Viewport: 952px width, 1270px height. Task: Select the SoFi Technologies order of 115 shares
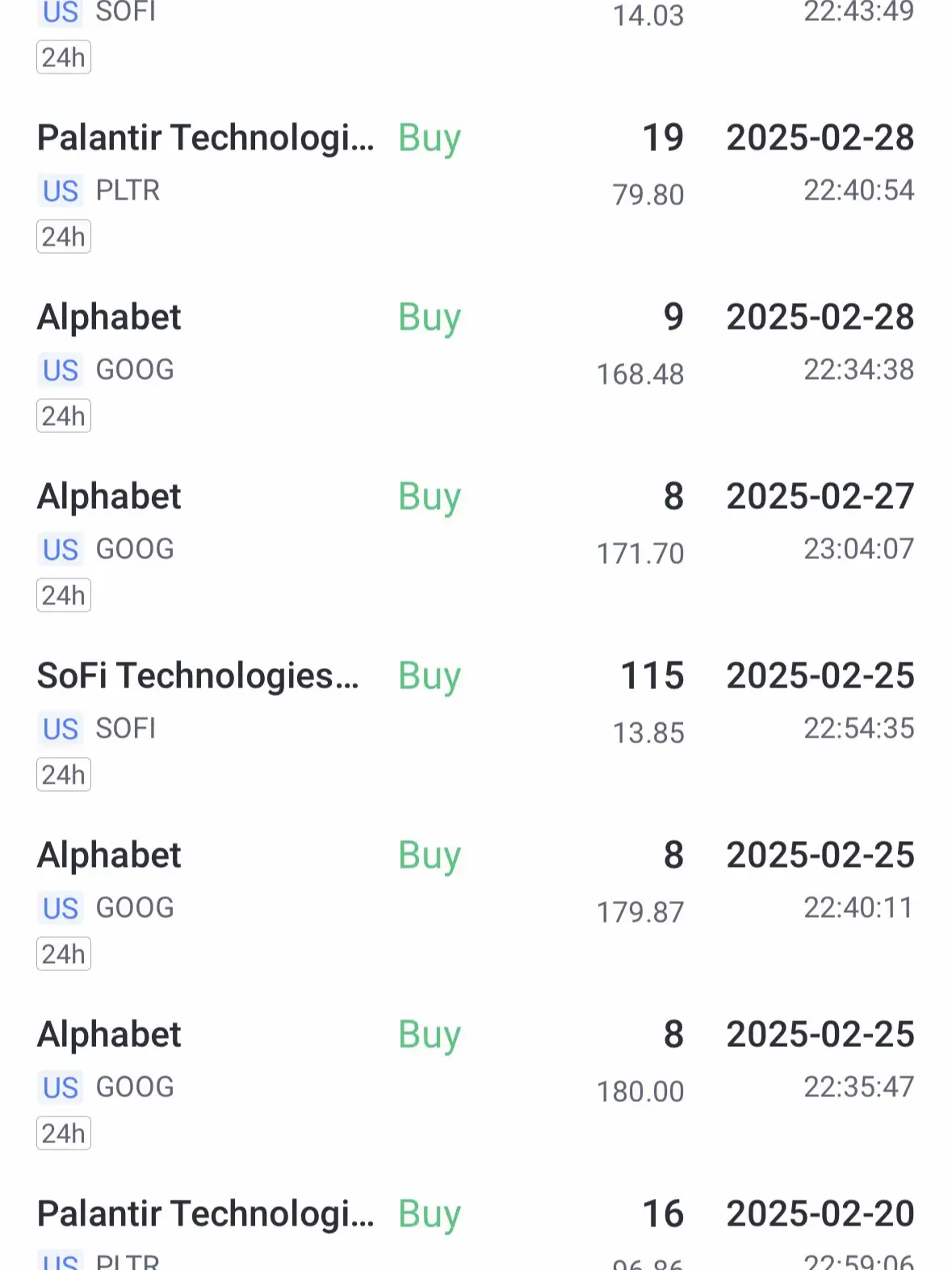pos(198,676)
